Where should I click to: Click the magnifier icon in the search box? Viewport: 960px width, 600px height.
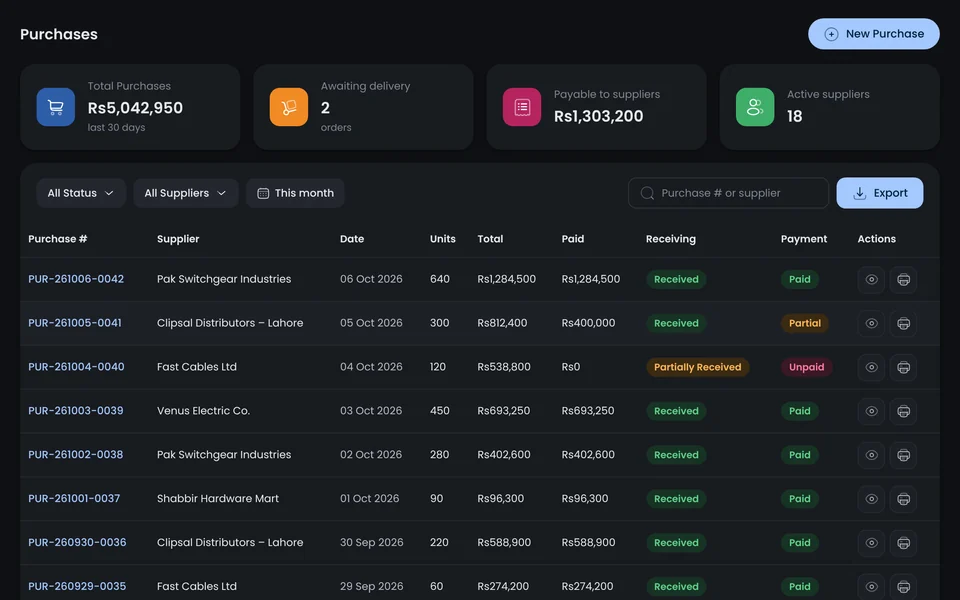coord(647,193)
